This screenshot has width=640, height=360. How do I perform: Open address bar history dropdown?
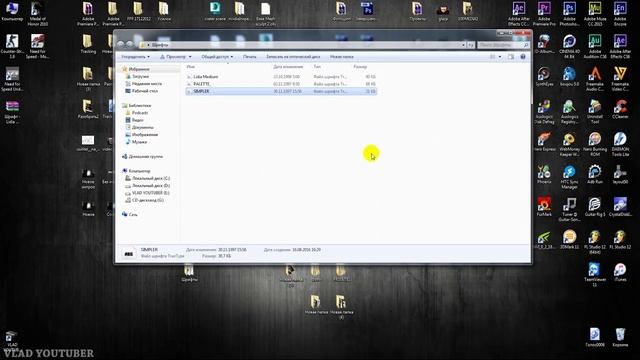[464, 45]
